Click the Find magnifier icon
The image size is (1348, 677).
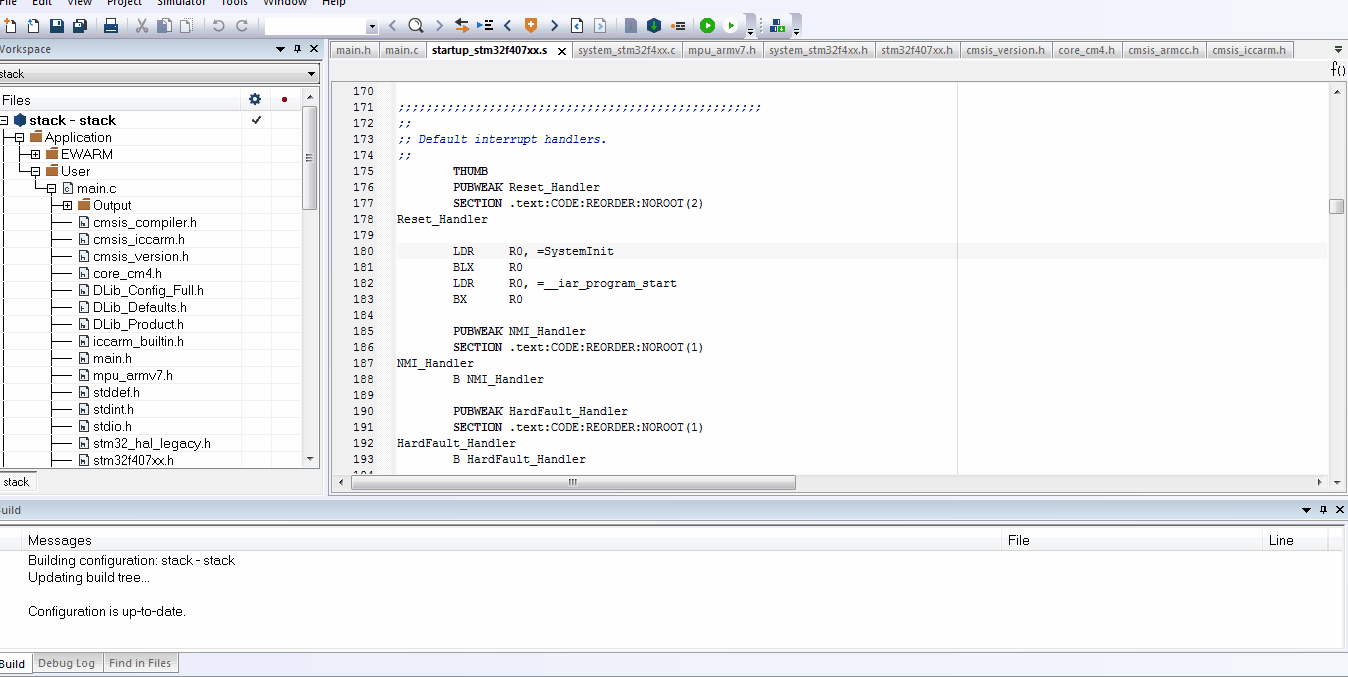pyautogui.click(x=415, y=25)
